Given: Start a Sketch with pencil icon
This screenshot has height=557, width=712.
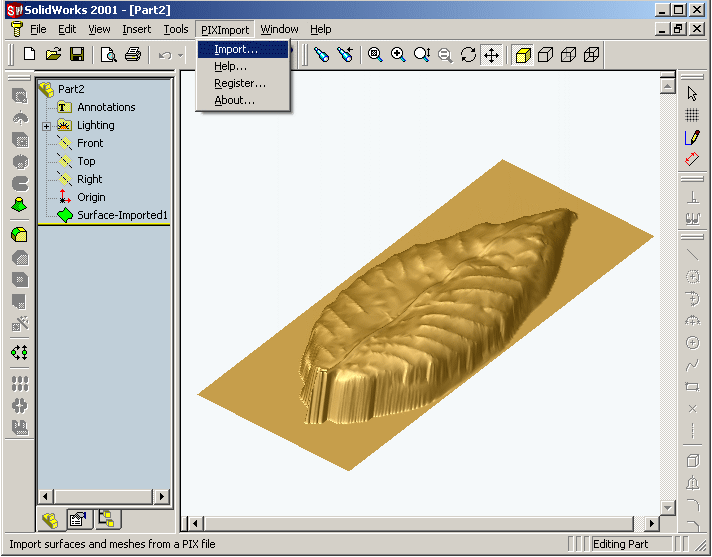Looking at the screenshot, I should [692, 137].
